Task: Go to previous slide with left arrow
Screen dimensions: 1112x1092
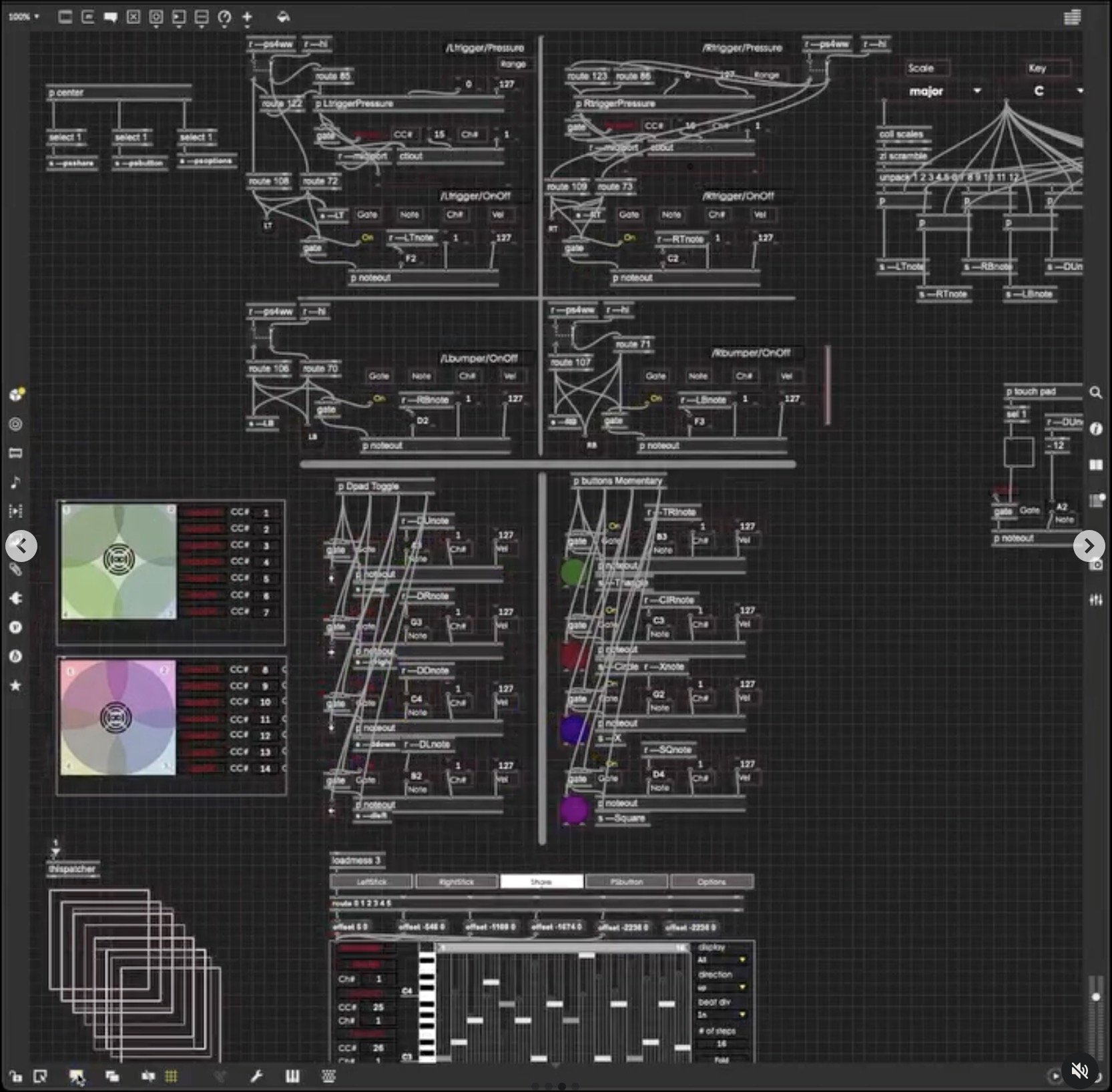Action: (21, 546)
